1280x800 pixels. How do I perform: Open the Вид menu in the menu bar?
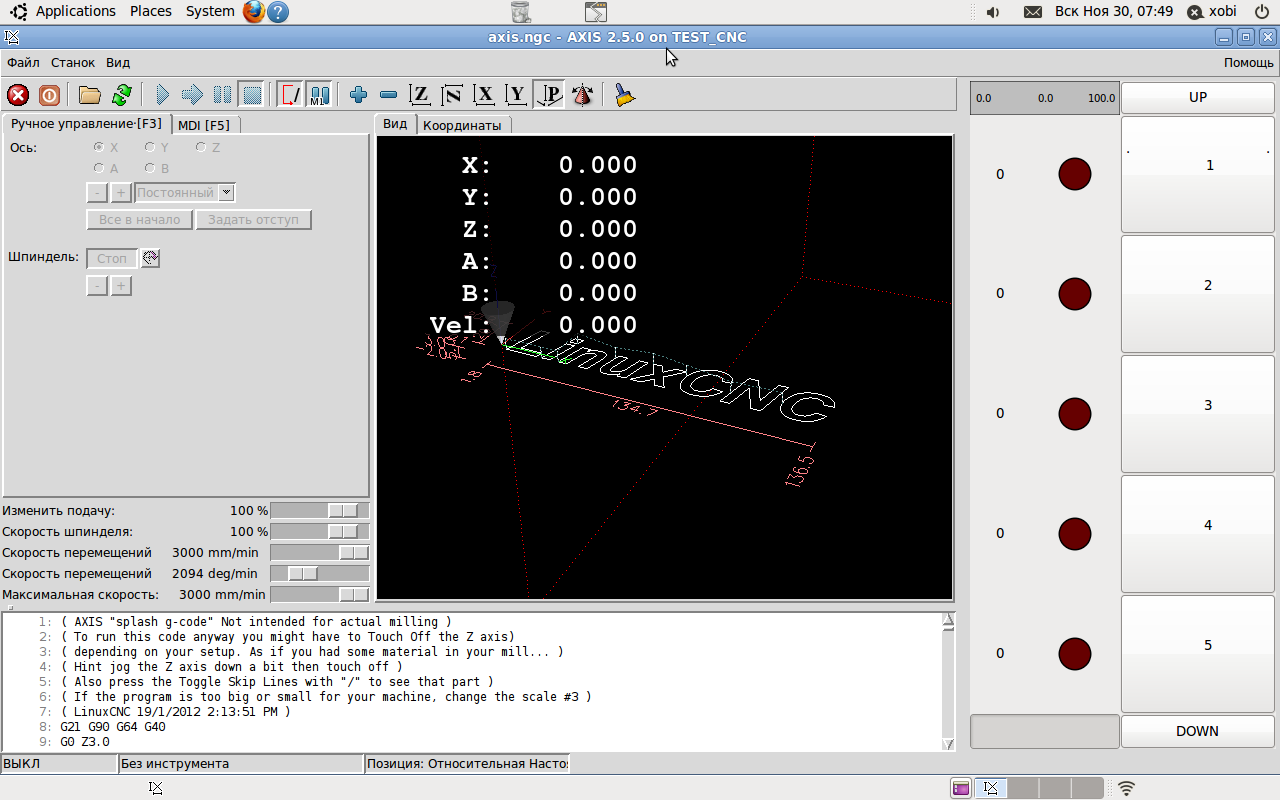pyautogui.click(x=118, y=62)
